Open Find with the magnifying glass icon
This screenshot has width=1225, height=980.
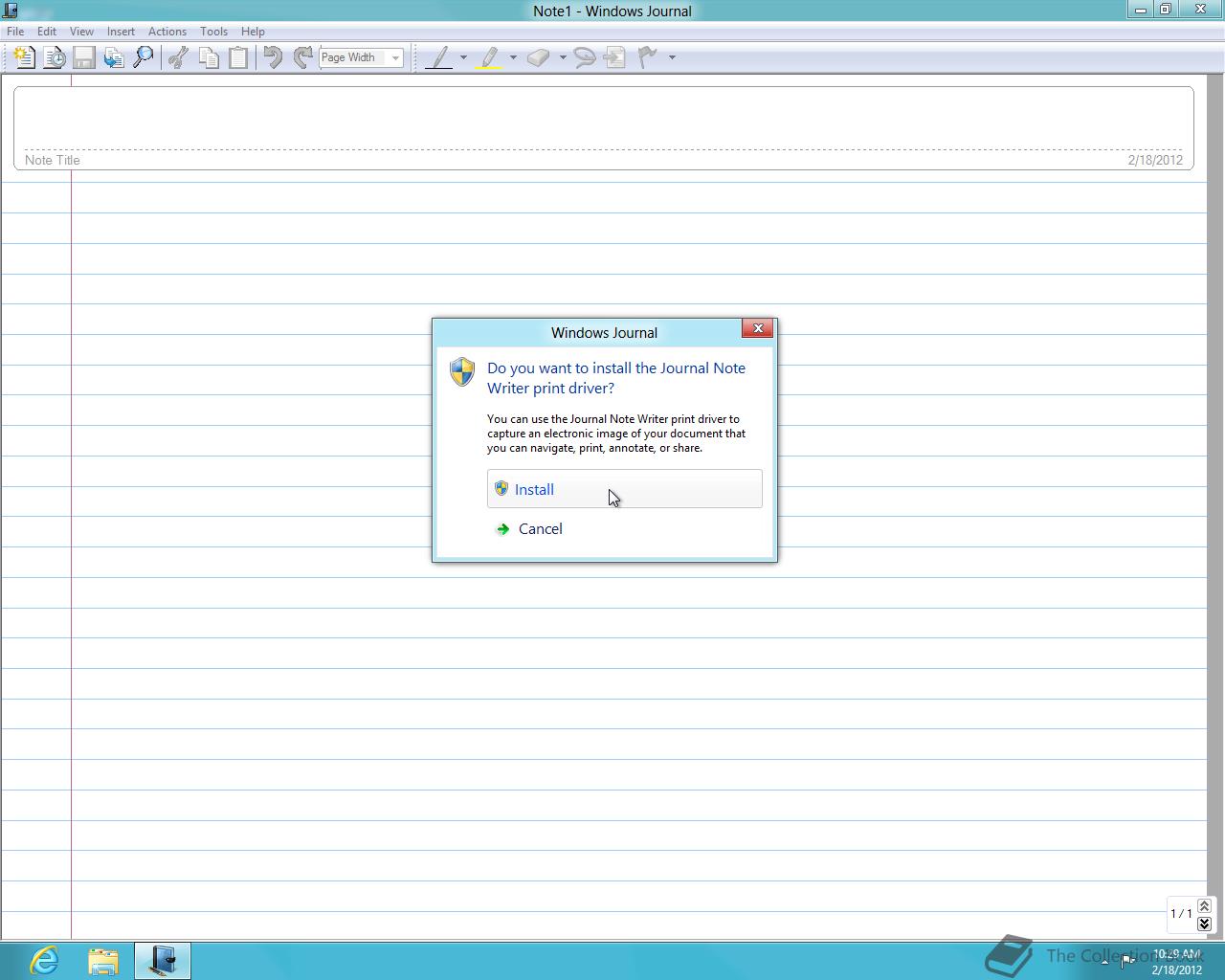pos(144,57)
